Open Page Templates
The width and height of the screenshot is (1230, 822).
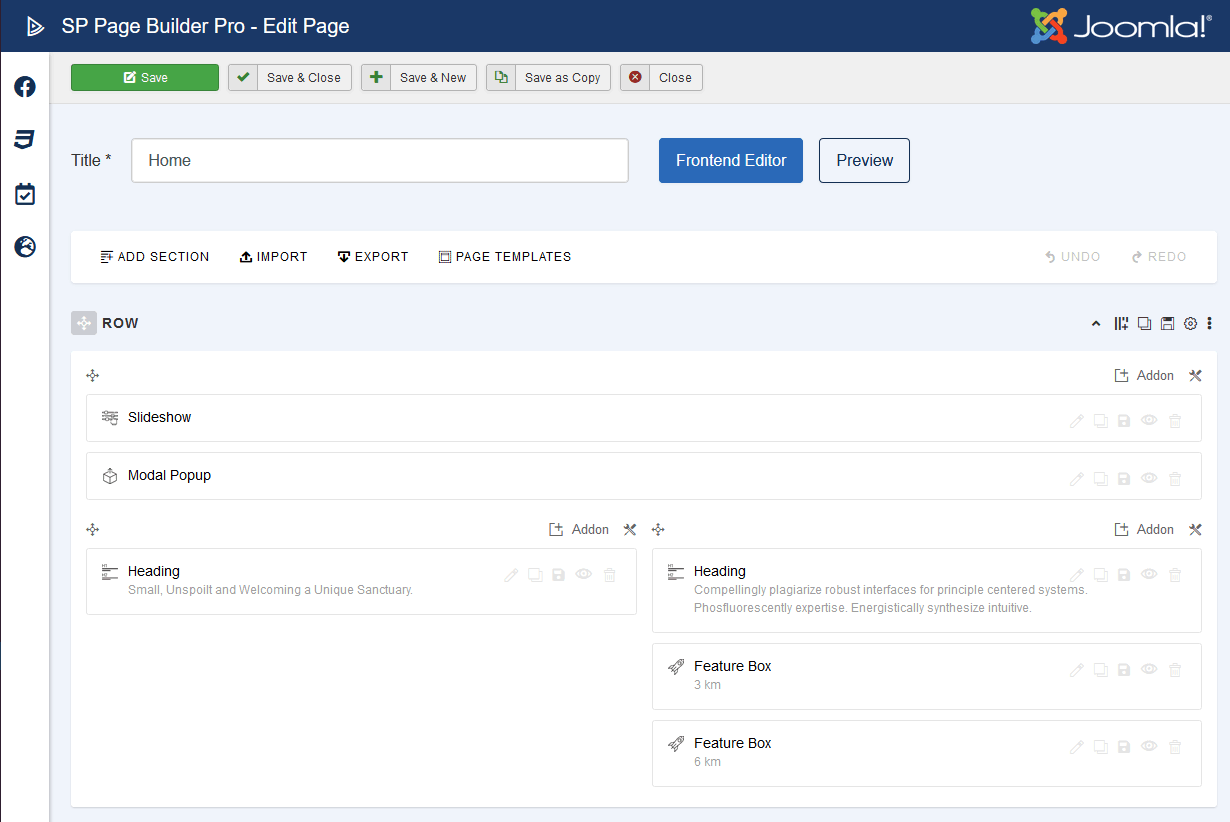coord(505,257)
